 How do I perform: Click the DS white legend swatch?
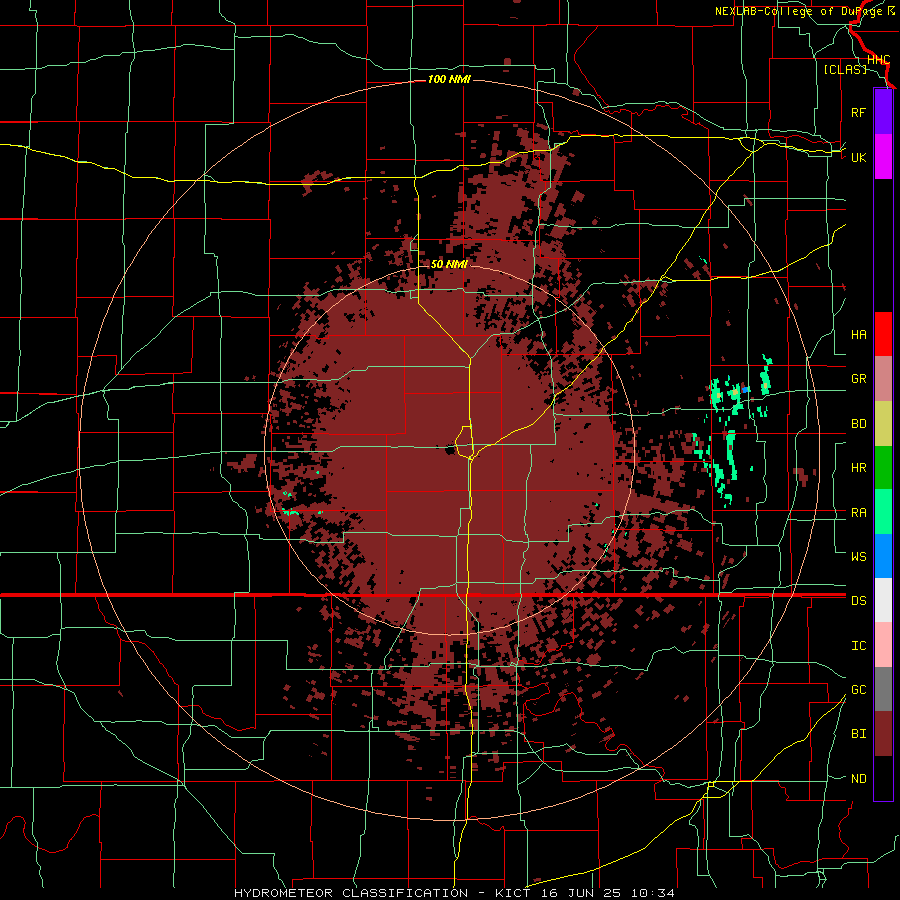(x=883, y=600)
